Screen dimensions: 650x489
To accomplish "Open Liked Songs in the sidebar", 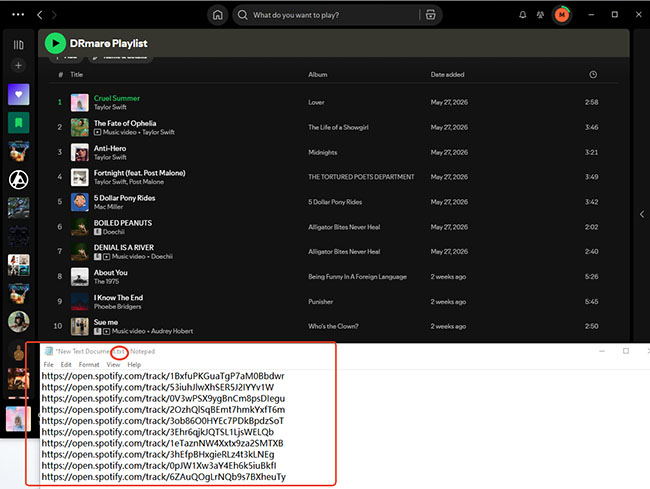I will click(19, 94).
